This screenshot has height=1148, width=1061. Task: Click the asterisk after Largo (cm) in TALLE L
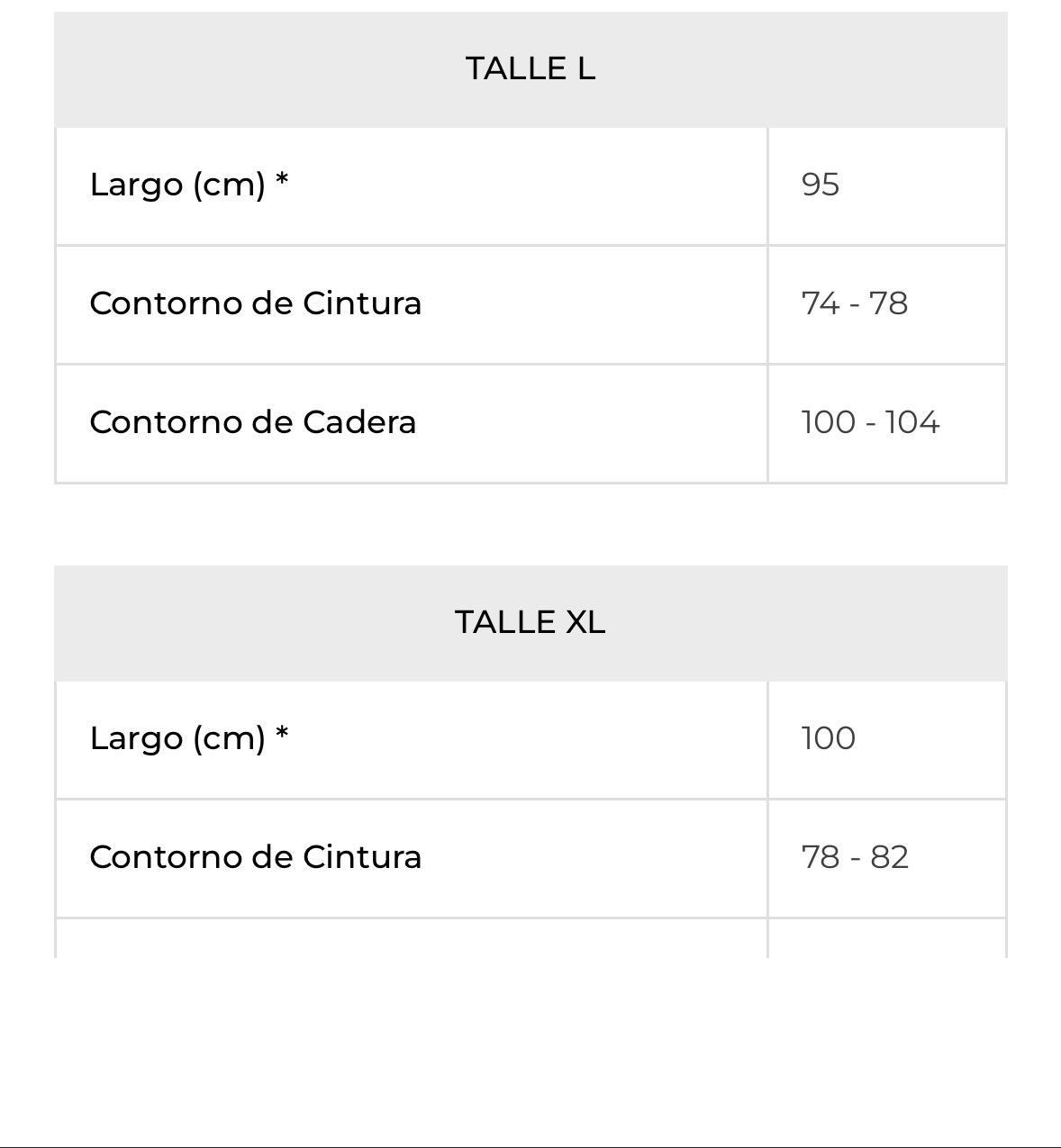(x=282, y=180)
